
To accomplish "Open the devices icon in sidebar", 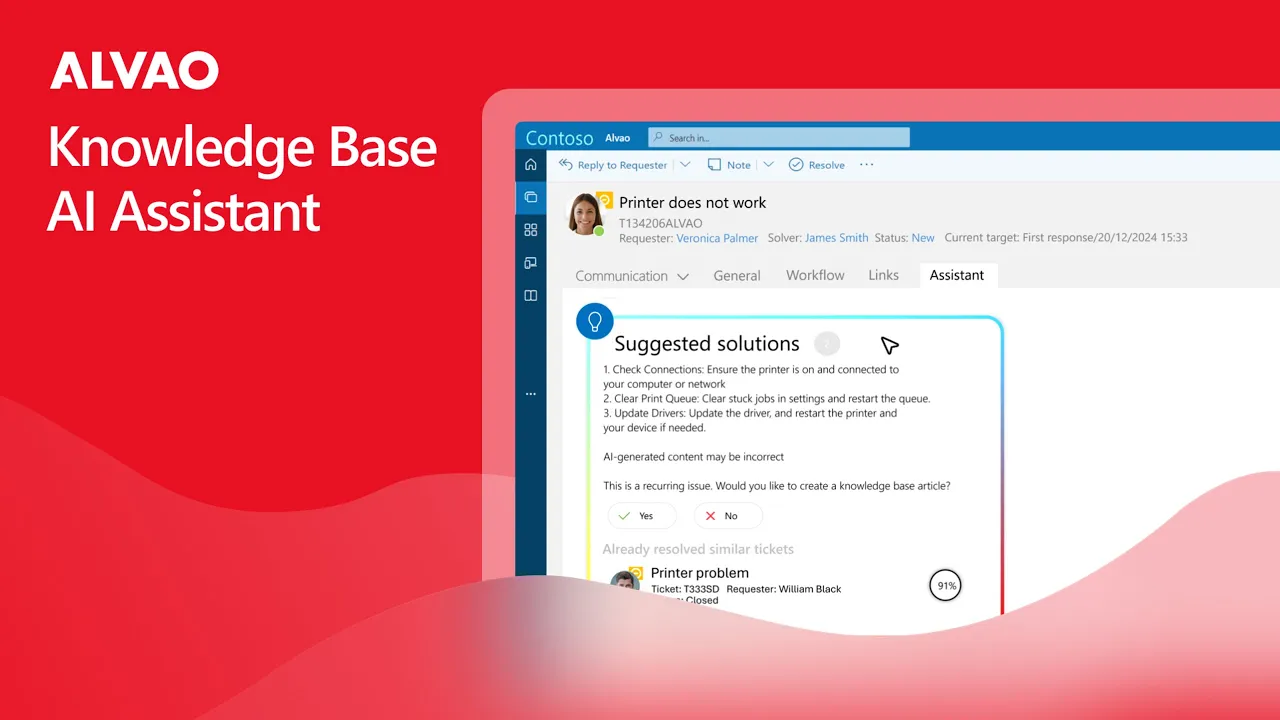I will tap(531, 263).
